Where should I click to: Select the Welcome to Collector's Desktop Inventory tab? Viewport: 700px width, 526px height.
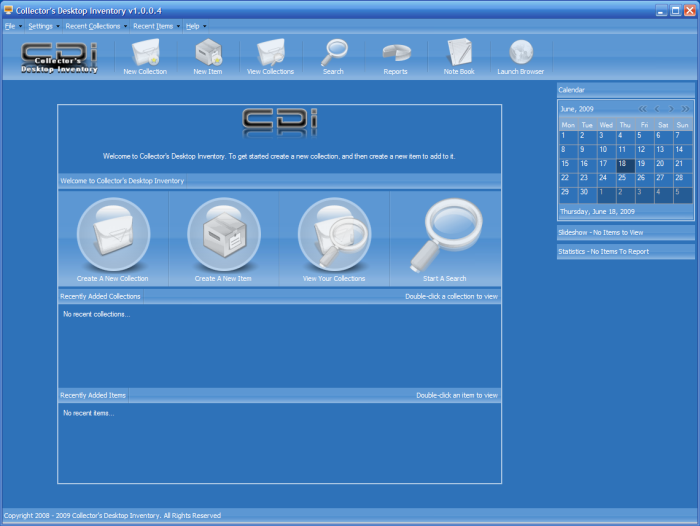pos(122,181)
